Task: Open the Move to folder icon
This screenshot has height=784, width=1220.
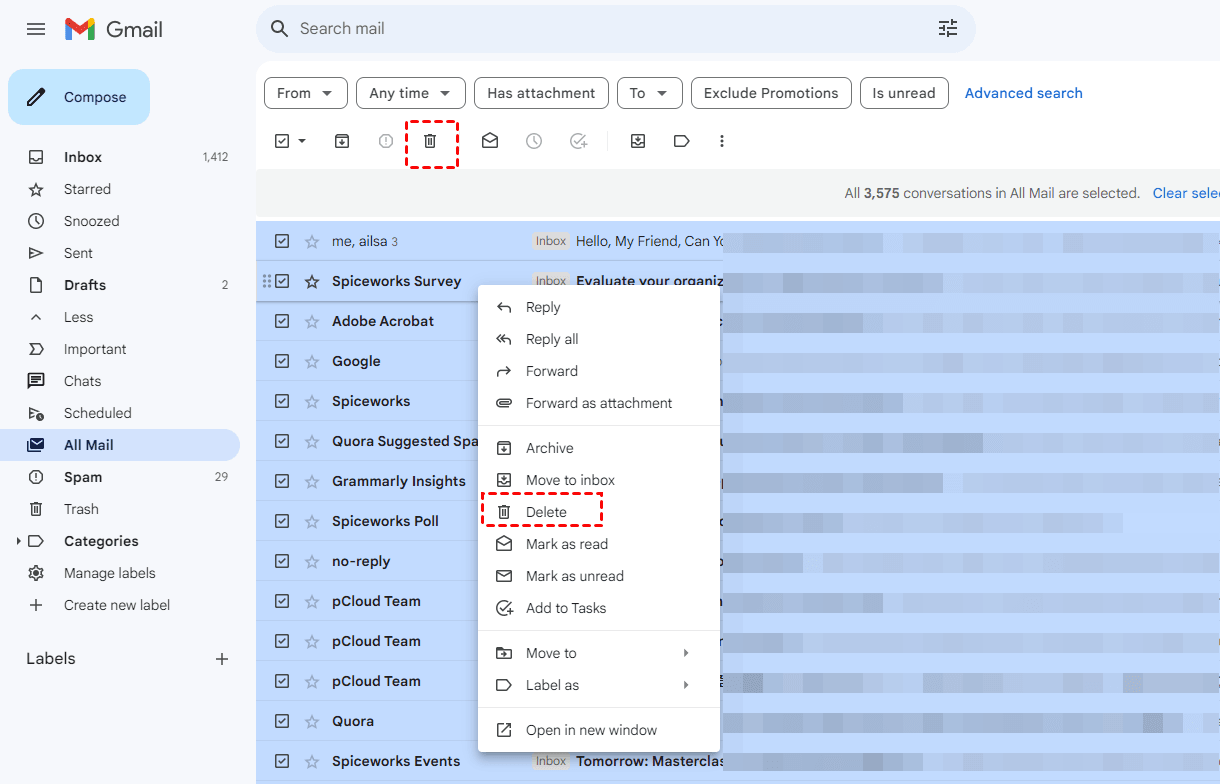Action: (x=638, y=141)
